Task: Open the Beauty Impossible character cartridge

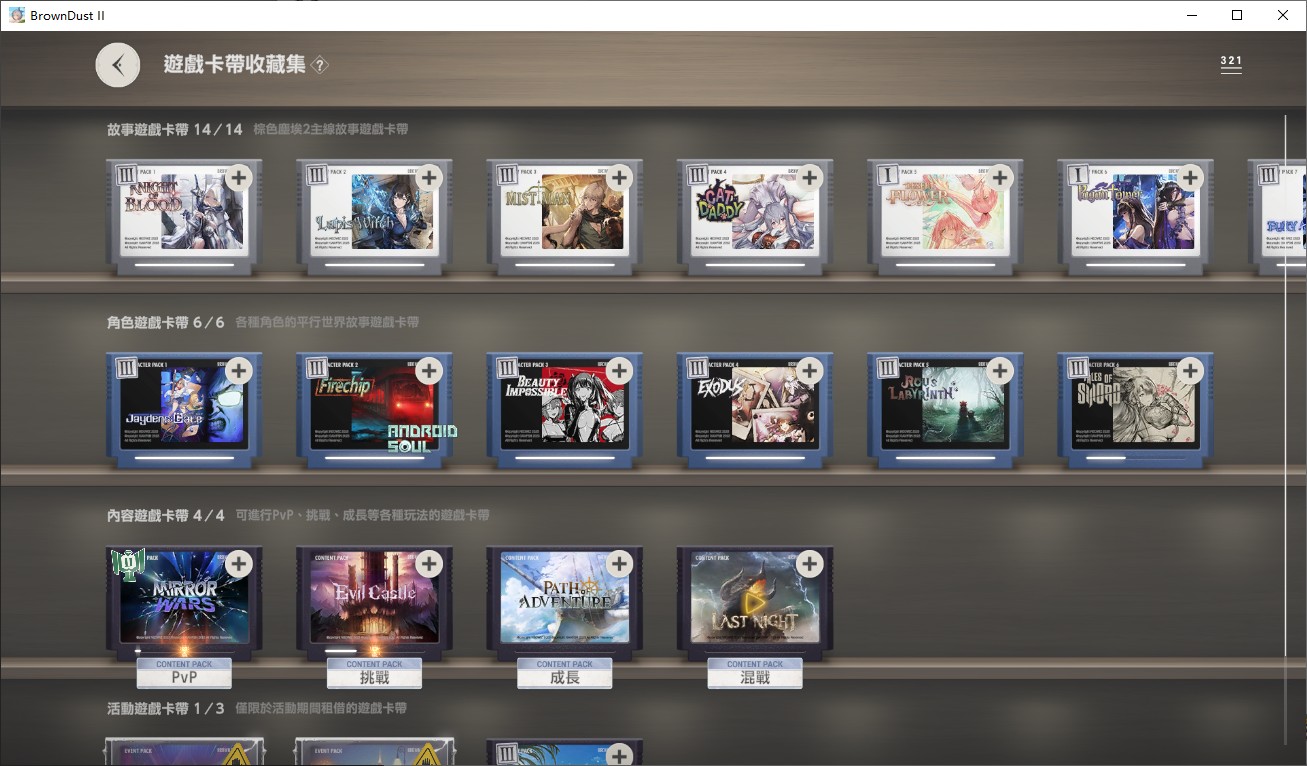Action: click(565, 410)
